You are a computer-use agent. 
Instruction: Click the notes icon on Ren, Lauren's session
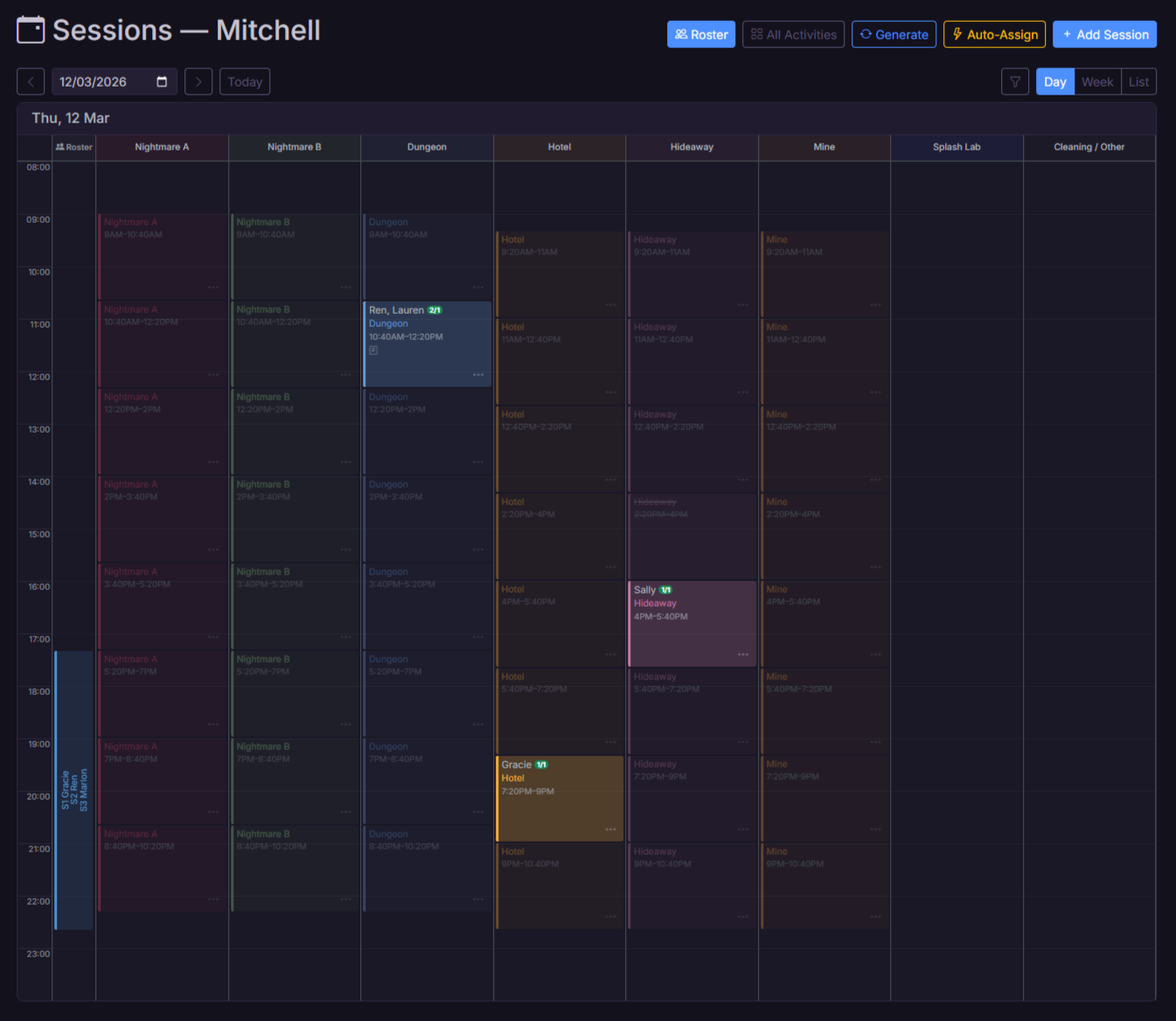click(373, 350)
